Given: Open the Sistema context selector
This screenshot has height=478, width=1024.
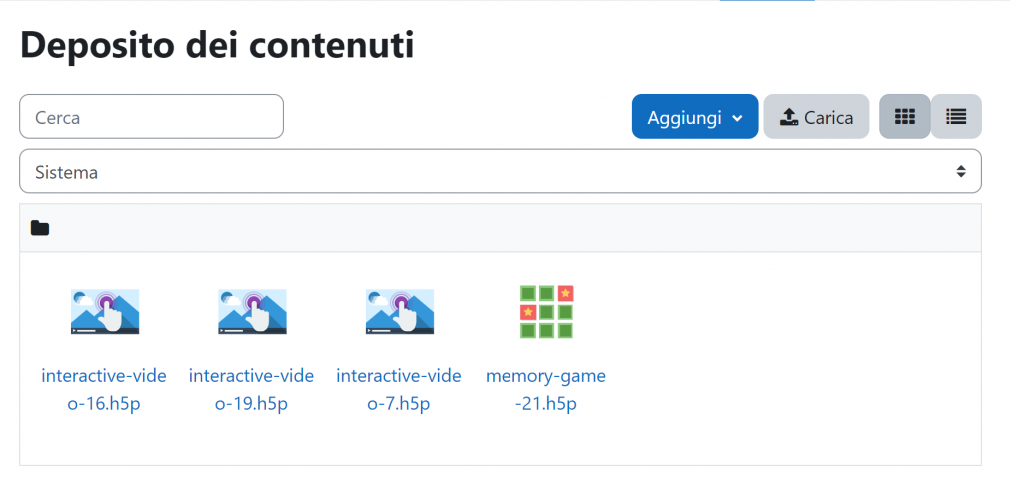Looking at the screenshot, I should click(500, 171).
